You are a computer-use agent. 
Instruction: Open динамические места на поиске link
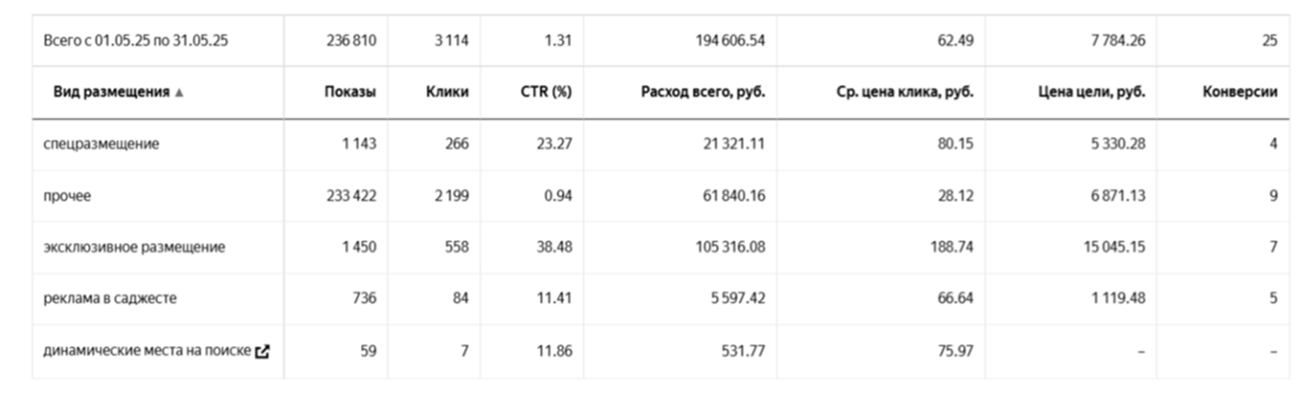(x=147, y=352)
